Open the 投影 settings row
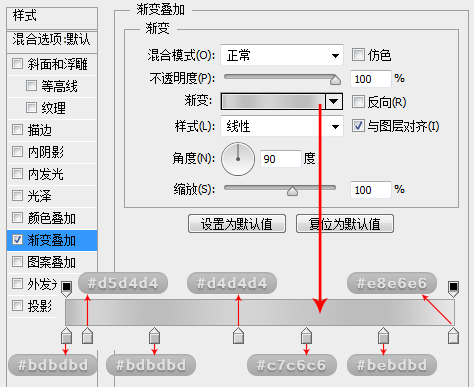 coord(32,306)
